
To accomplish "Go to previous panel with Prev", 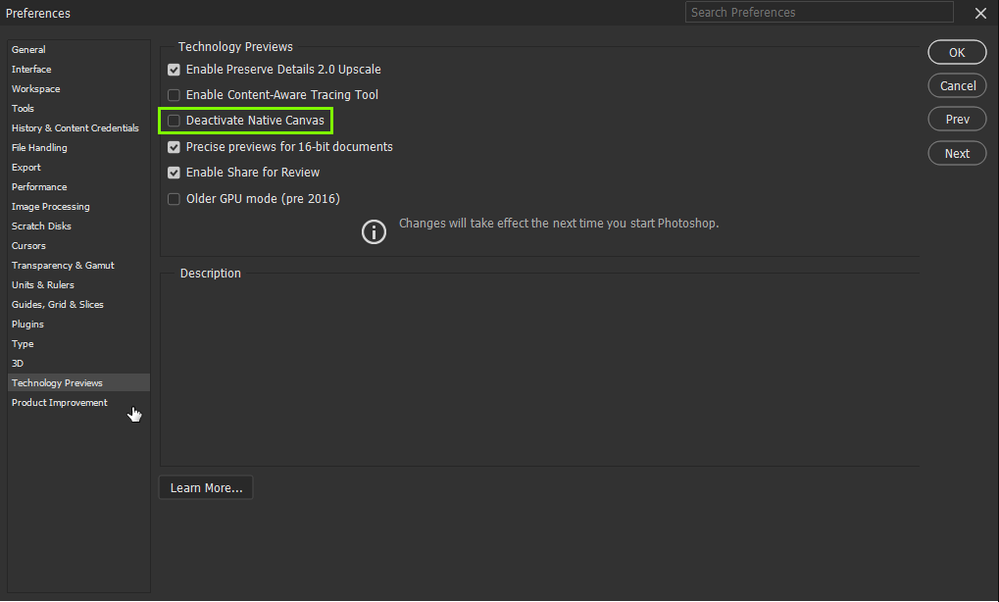I will tap(957, 120).
